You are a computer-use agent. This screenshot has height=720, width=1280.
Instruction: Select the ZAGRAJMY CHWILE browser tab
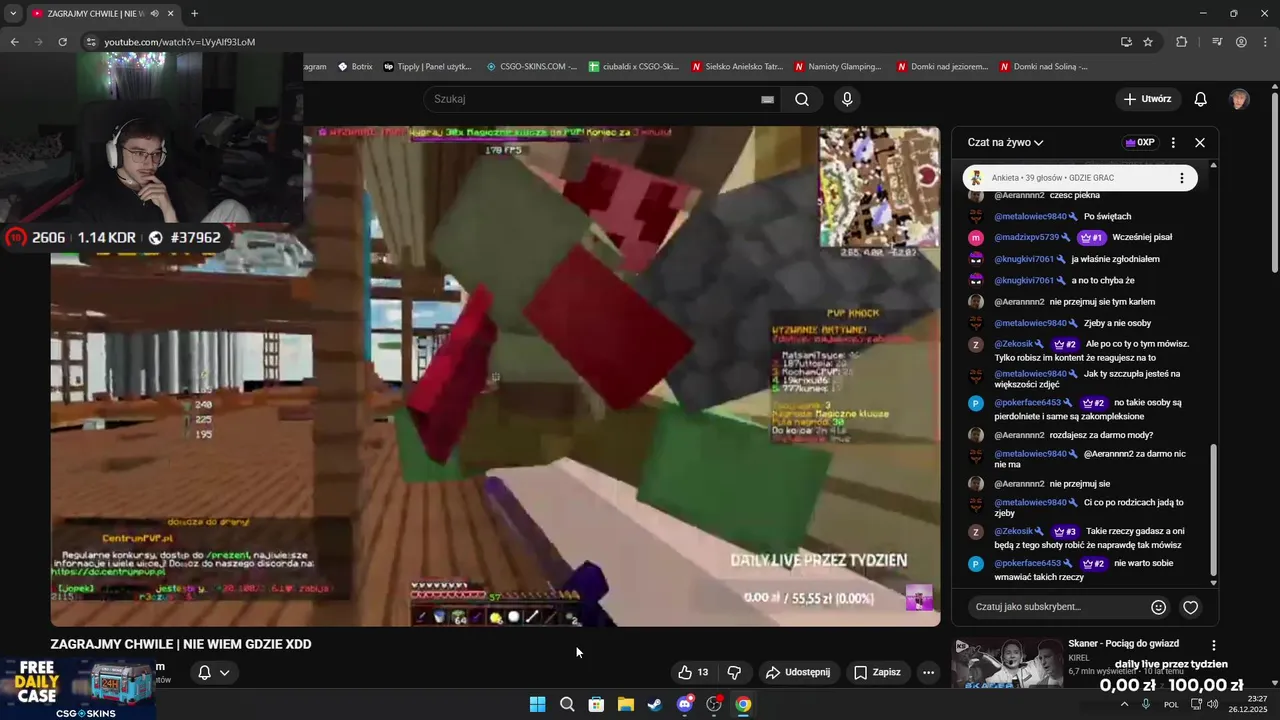pos(103,14)
